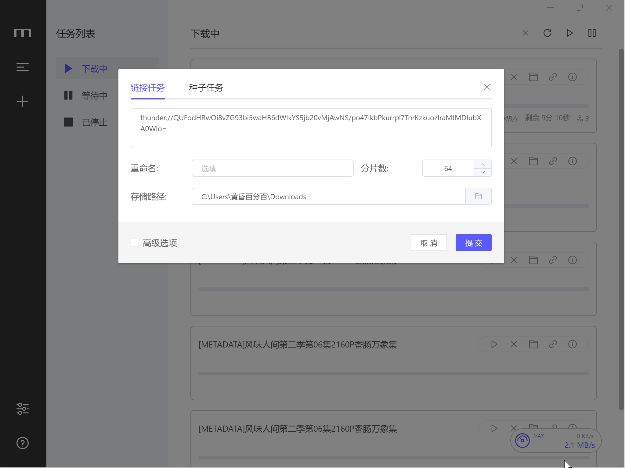Toggle the 高级选项 checkbox

pos(134,242)
